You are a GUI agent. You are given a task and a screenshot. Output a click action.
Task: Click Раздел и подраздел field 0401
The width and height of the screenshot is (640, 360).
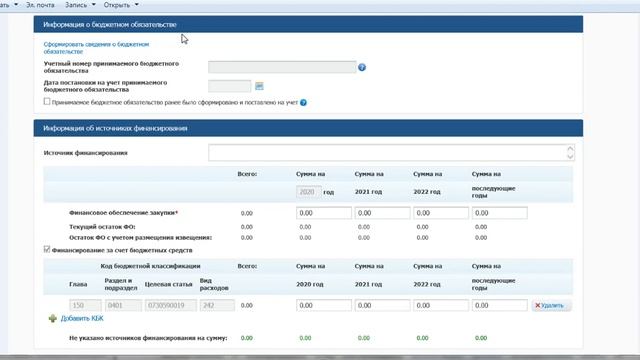[x=123, y=305]
